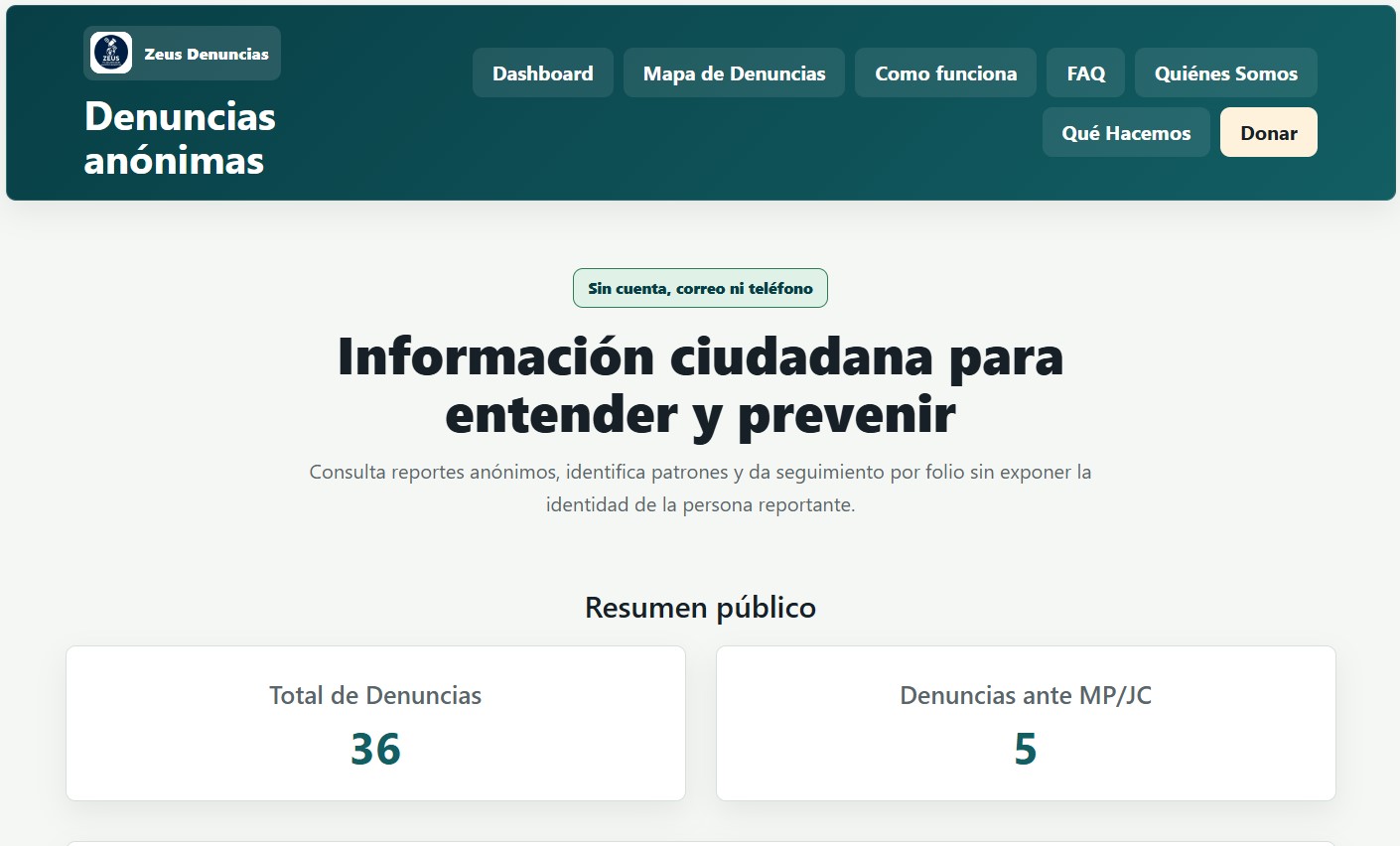Click the Denuncias anónimas title

180,138
